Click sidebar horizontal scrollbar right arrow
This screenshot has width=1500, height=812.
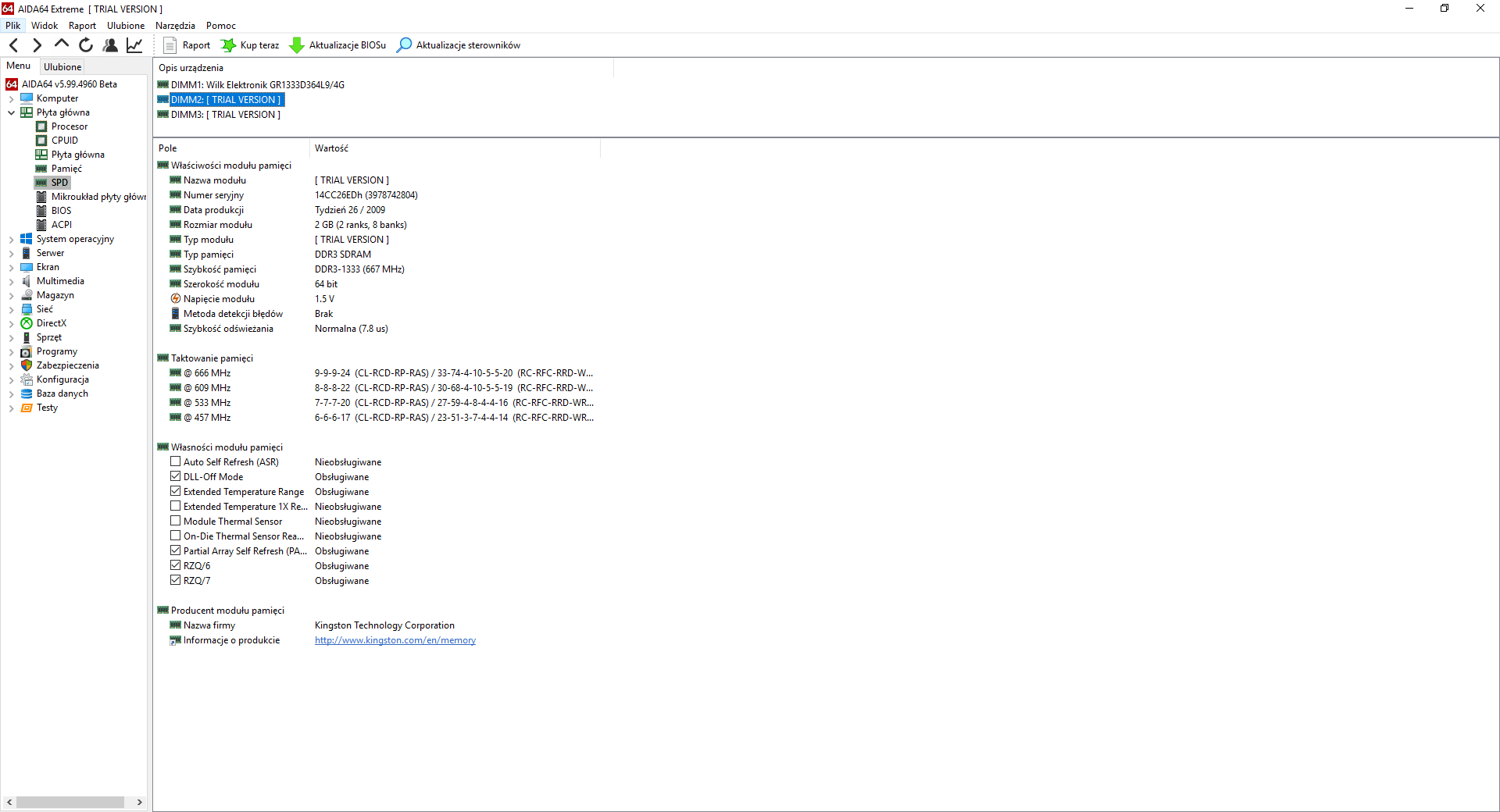140,802
